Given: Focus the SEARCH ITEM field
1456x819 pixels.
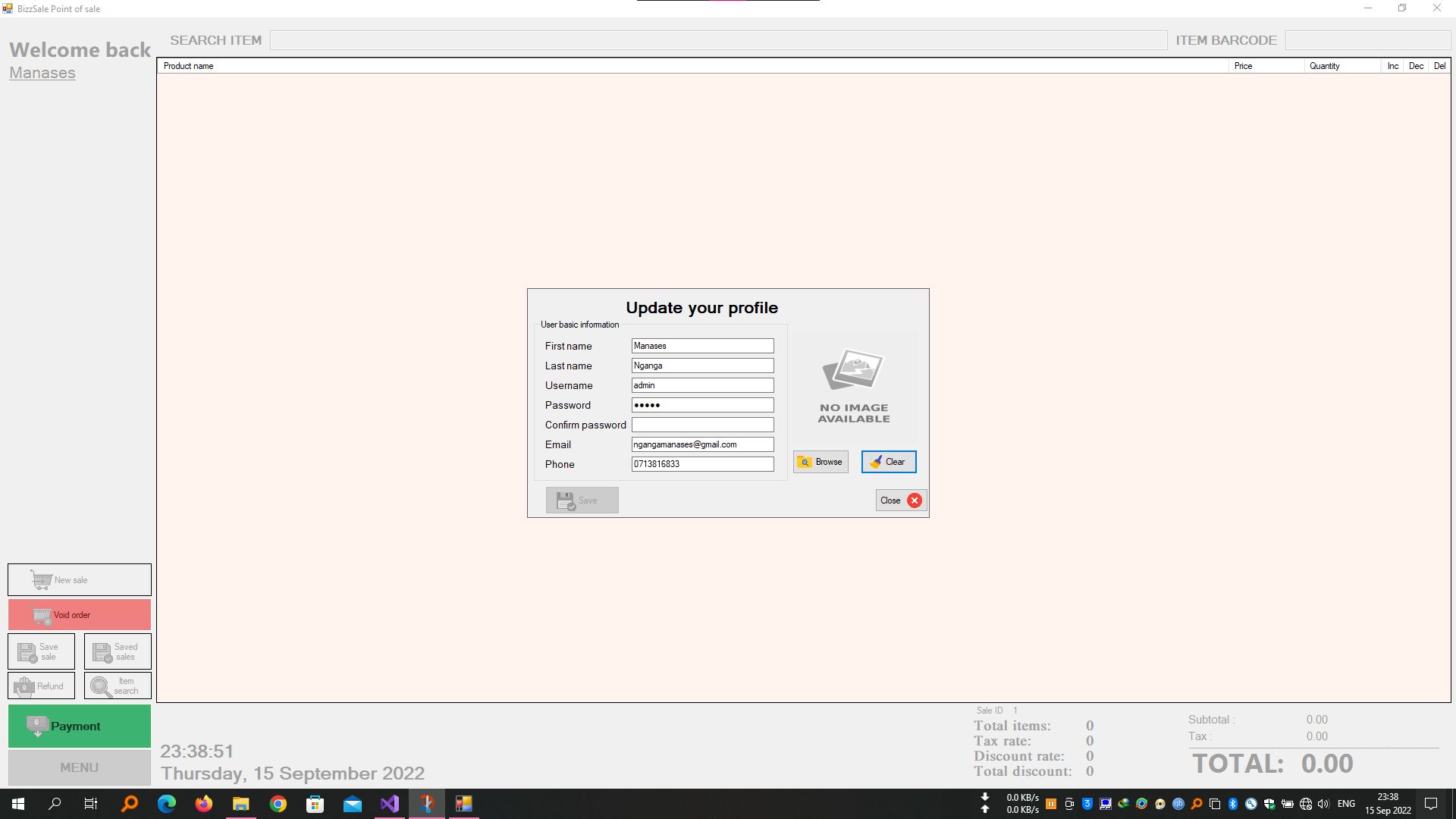Looking at the screenshot, I should click(x=717, y=40).
